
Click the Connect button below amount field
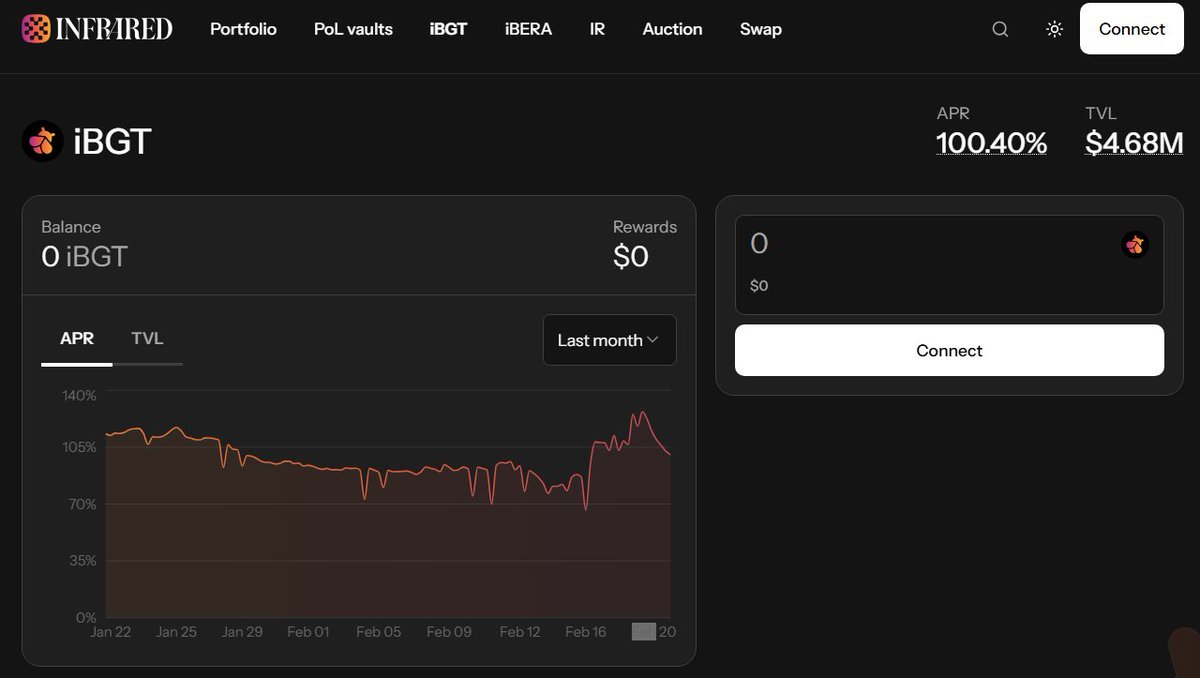(x=949, y=350)
